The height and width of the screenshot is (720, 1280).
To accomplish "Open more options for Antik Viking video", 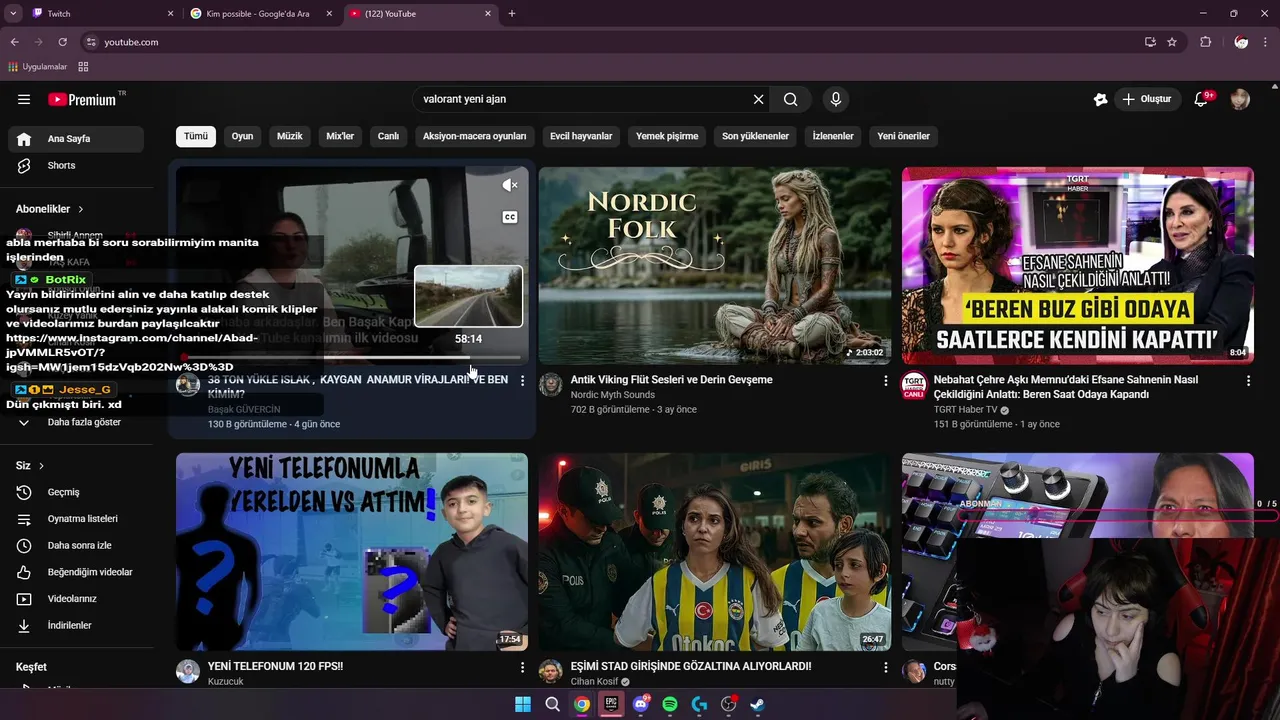I will pyautogui.click(x=885, y=381).
